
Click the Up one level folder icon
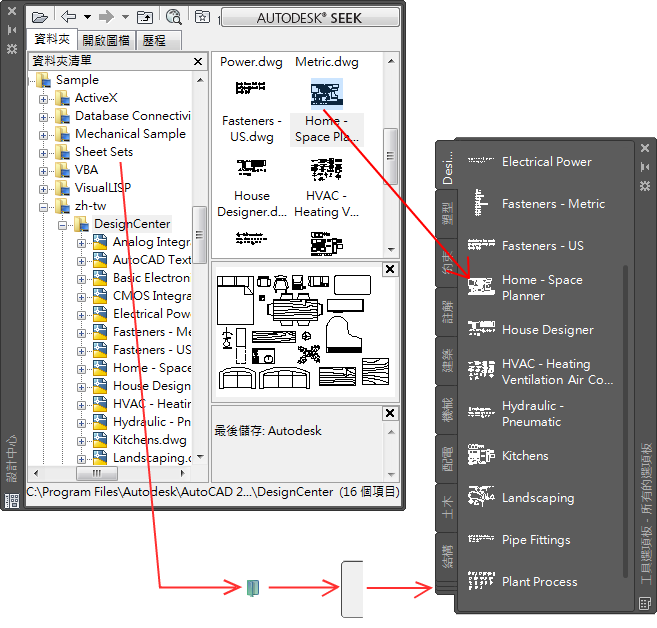click(145, 17)
